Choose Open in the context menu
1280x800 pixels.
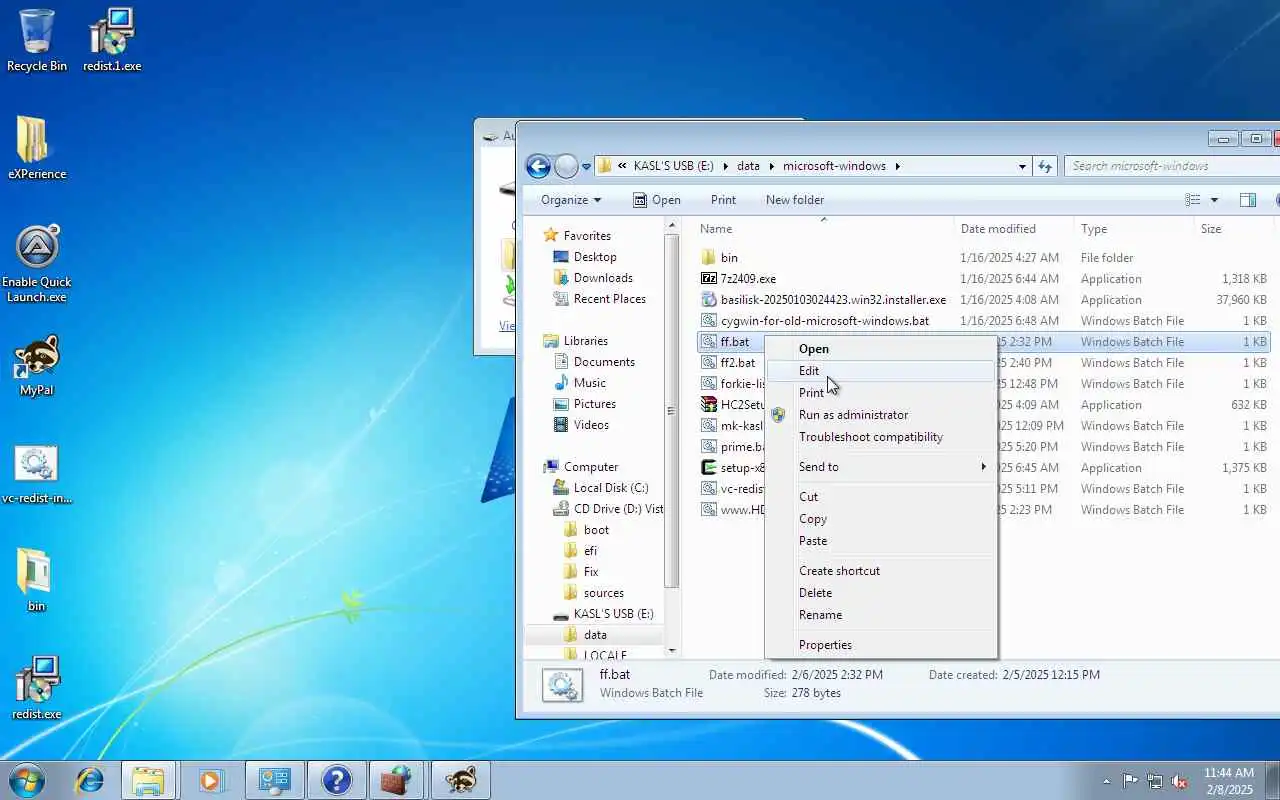coord(881,349)
